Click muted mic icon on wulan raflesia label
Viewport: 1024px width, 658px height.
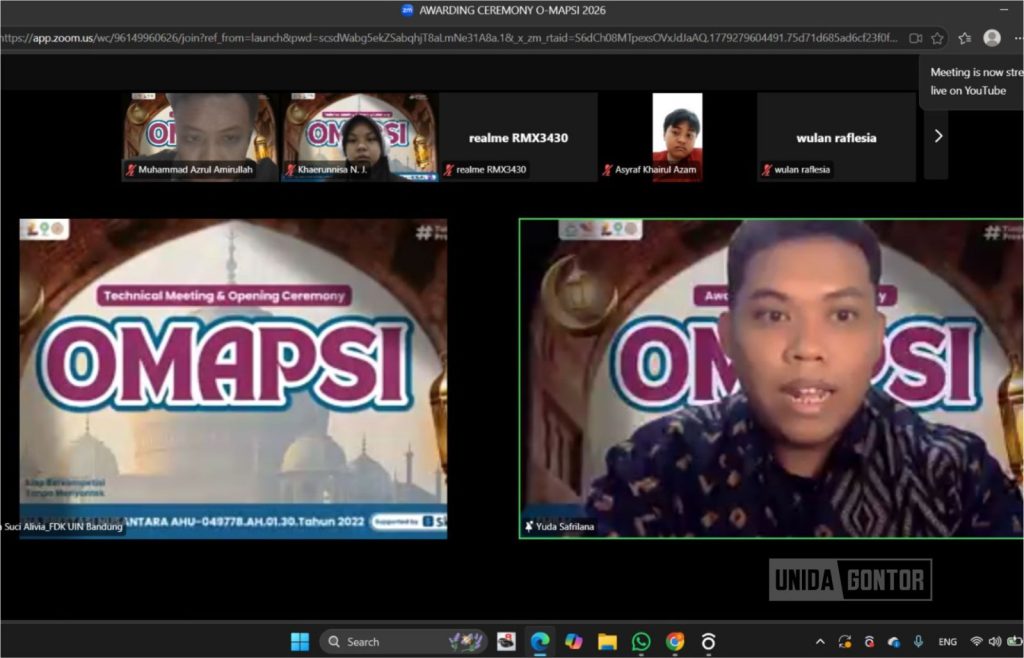click(x=767, y=170)
